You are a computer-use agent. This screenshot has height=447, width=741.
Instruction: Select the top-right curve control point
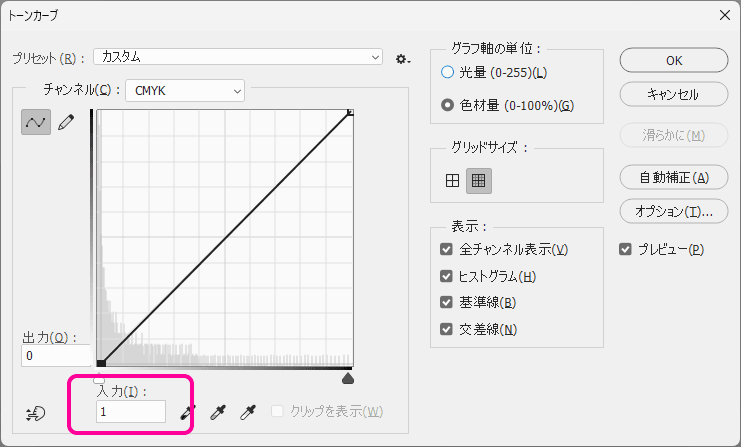click(350, 112)
